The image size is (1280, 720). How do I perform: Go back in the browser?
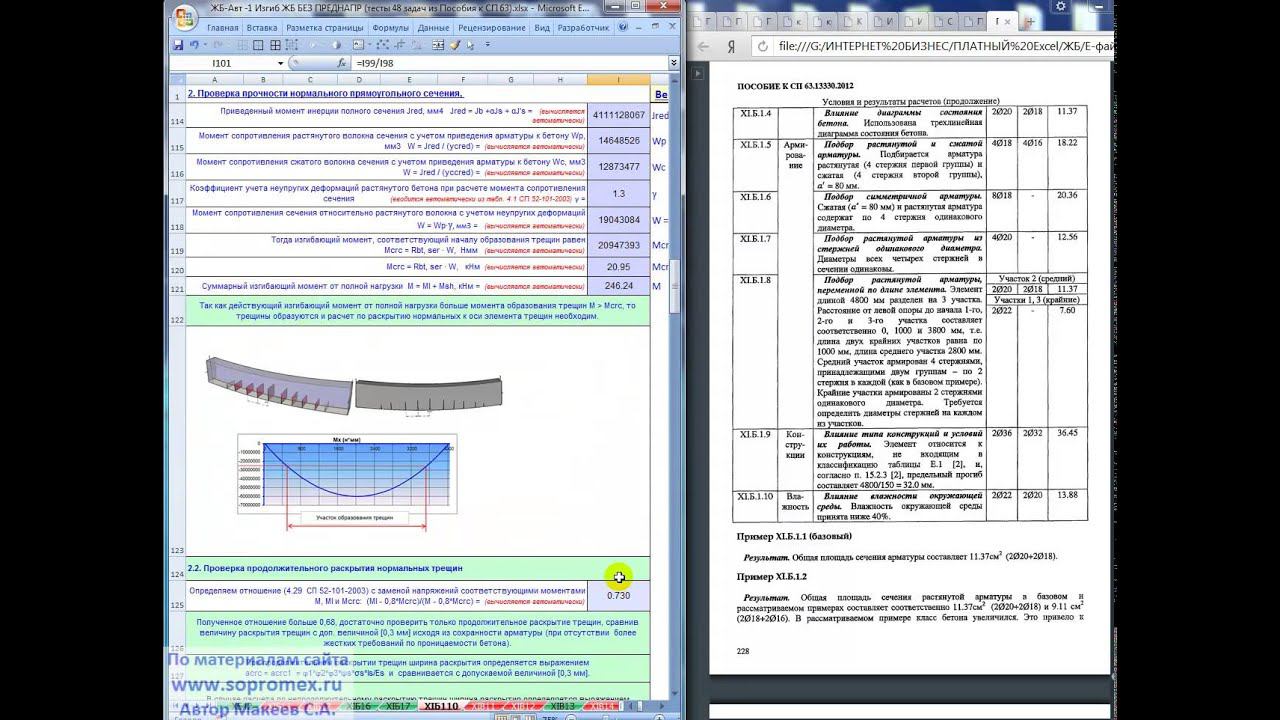click(x=704, y=46)
